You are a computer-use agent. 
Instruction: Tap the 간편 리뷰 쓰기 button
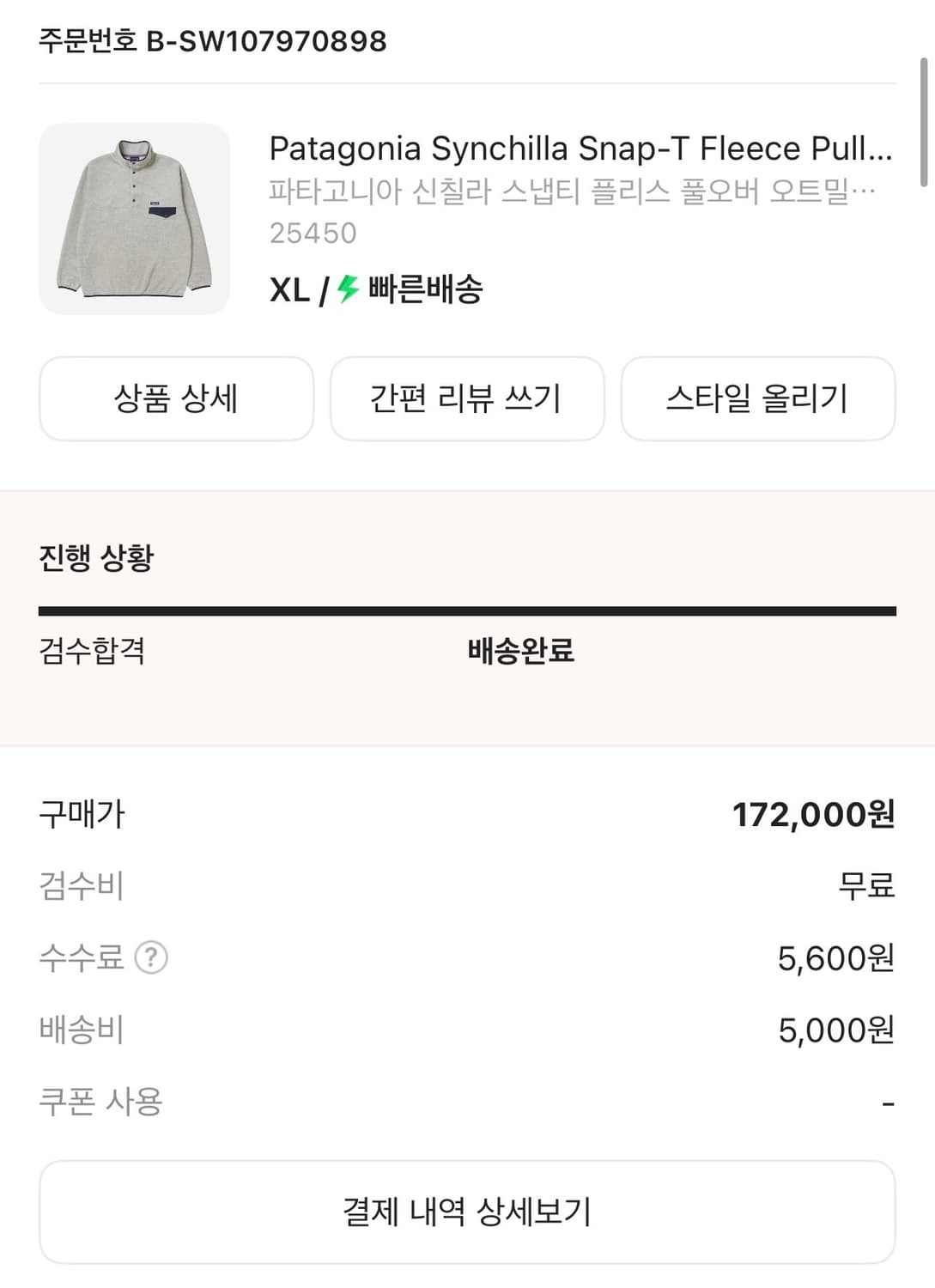(466, 398)
